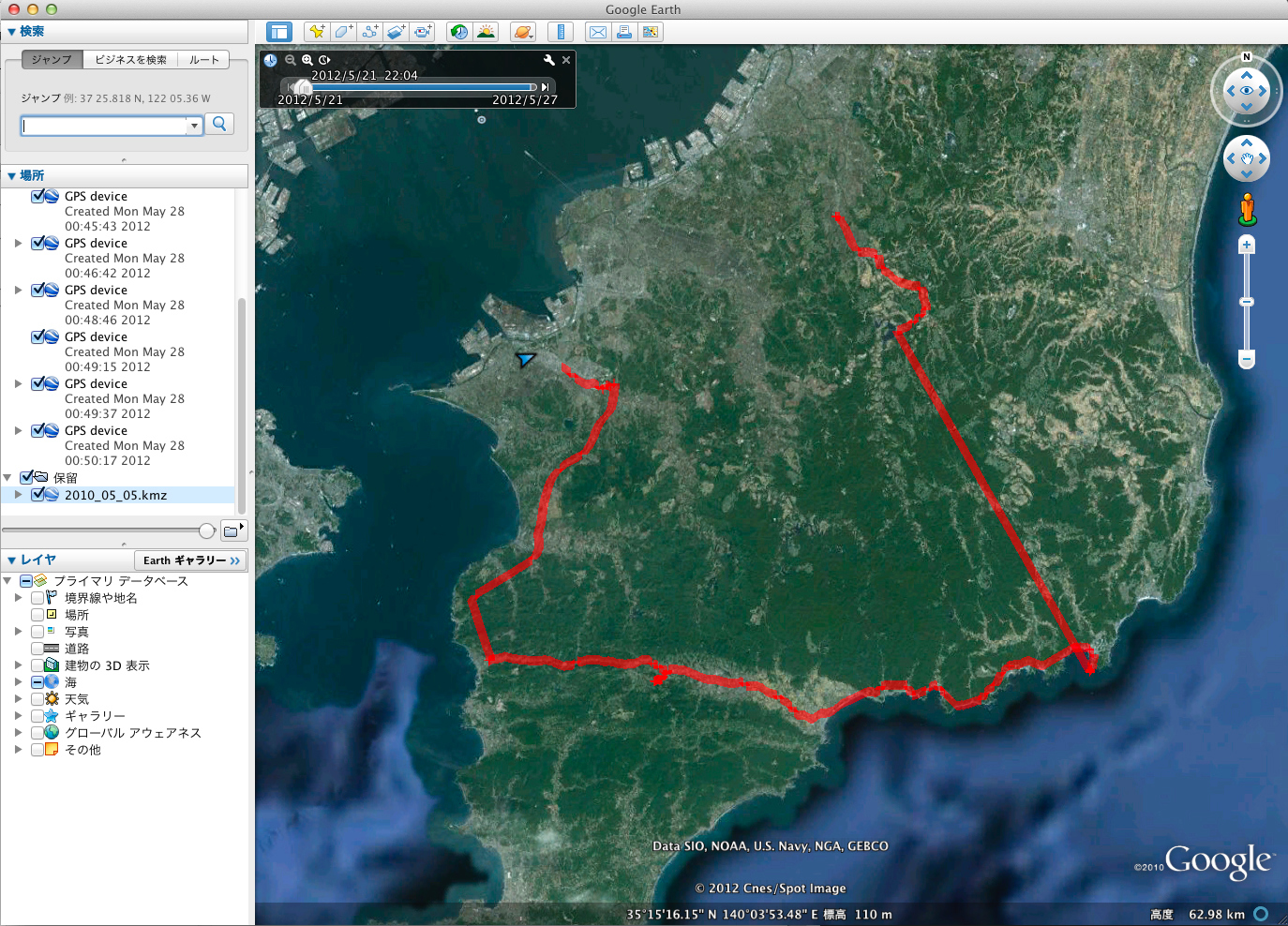
Task: Switch to the ルート tab
Action: (203, 59)
